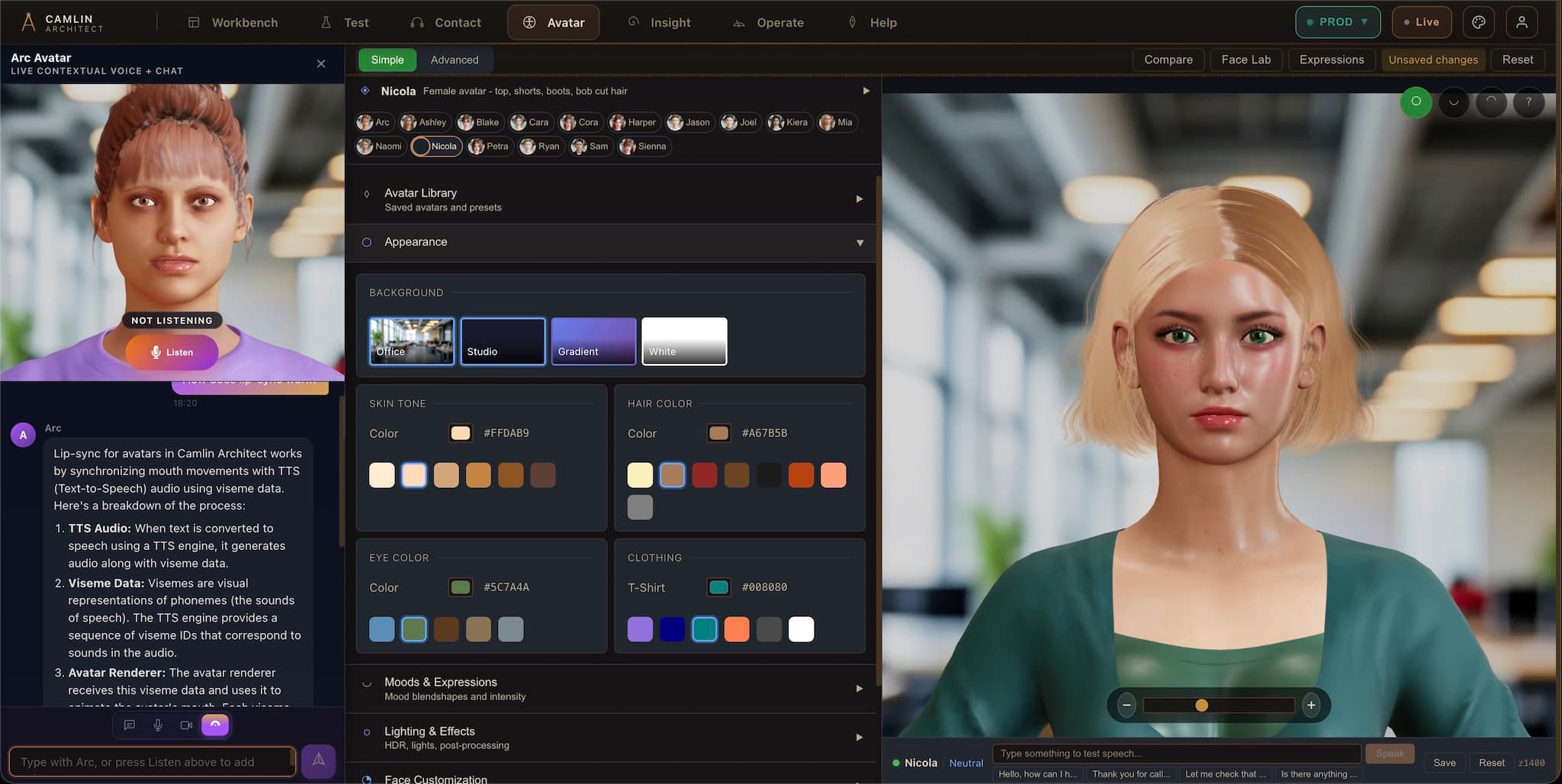Switch to the Advanced tab
Viewport: 1562px width, 784px height.
[455, 59]
